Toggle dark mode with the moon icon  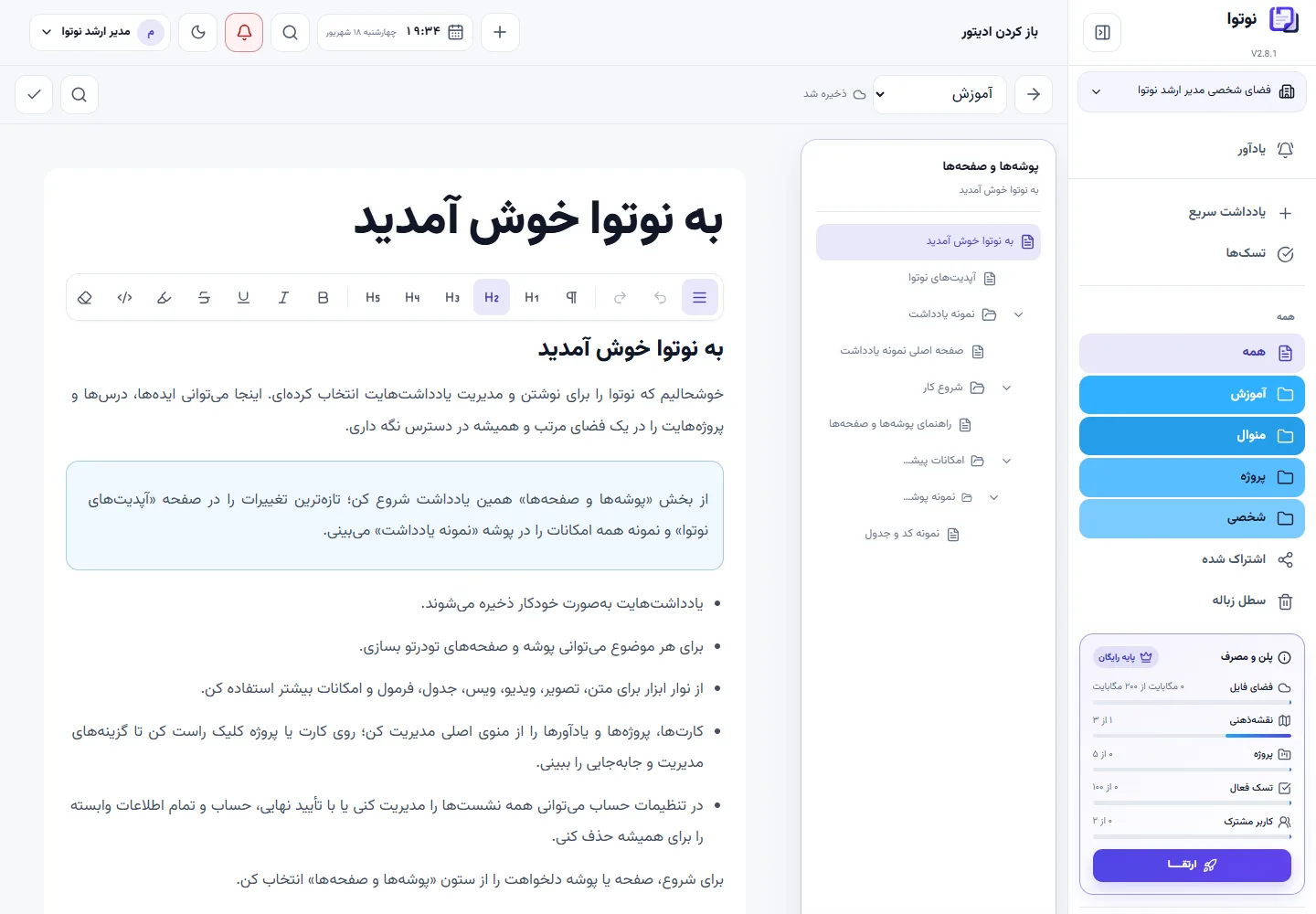pos(198,32)
